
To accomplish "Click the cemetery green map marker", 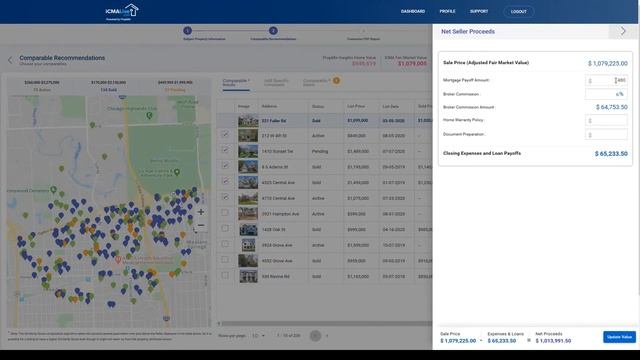I will pyautogui.click(x=53, y=189).
